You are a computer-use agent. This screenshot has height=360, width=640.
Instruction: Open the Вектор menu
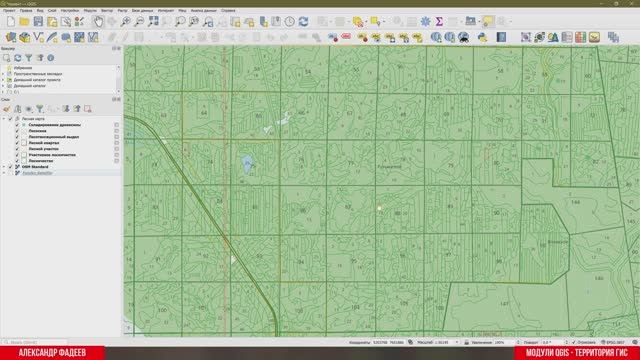107,11
